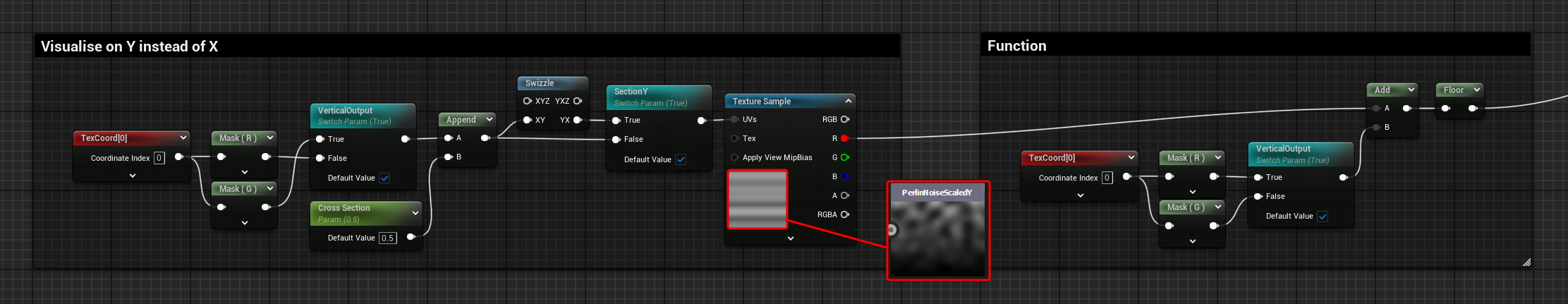Toggle Default Value checkbox on SectionY node
Image resolution: width=1568 pixels, height=304 pixels.
point(681,159)
